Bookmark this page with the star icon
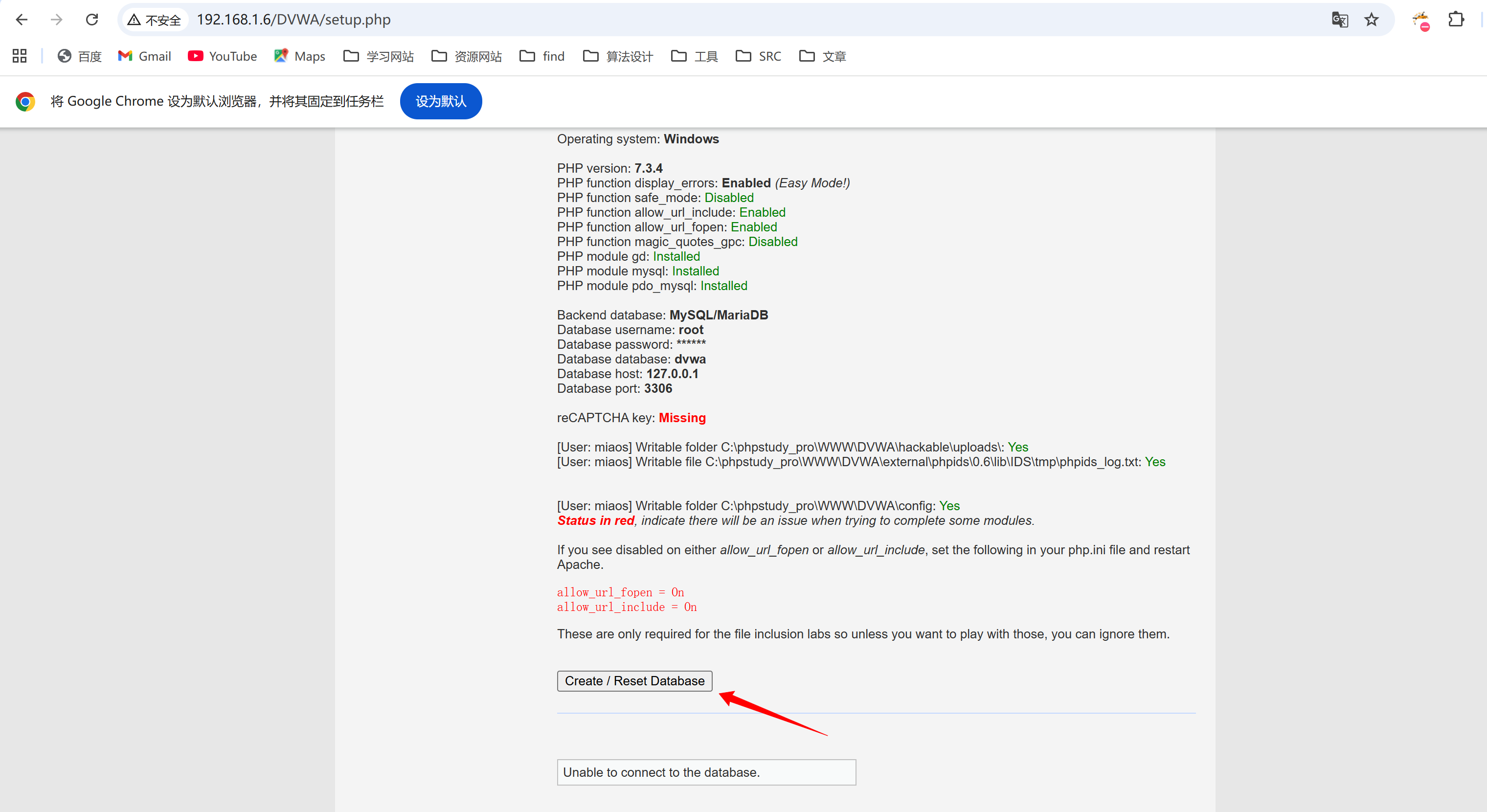 click(x=1372, y=20)
